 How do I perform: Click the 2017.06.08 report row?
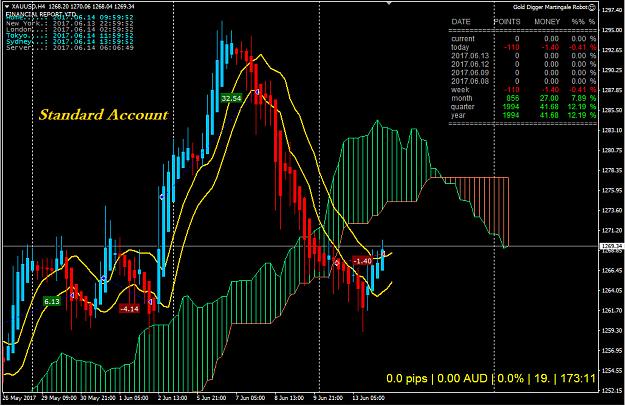click(523, 81)
